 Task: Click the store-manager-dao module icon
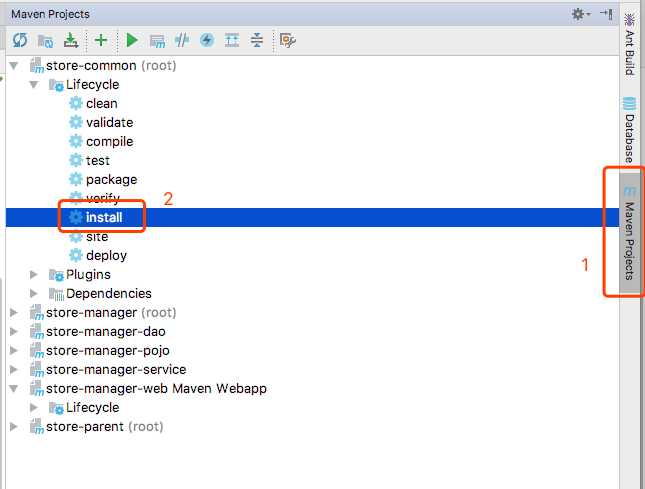point(37,331)
